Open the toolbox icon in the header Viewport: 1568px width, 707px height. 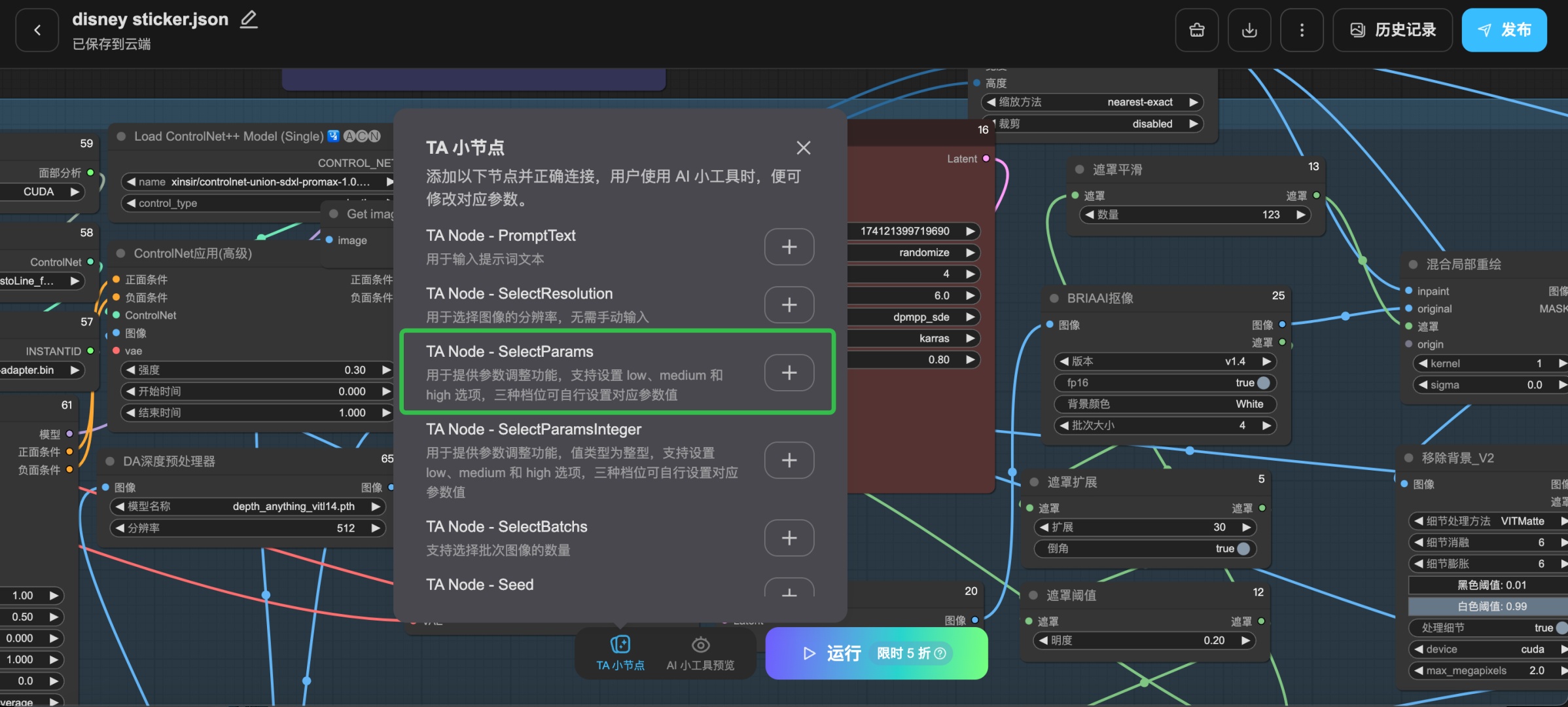pyautogui.click(x=1196, y=30)
